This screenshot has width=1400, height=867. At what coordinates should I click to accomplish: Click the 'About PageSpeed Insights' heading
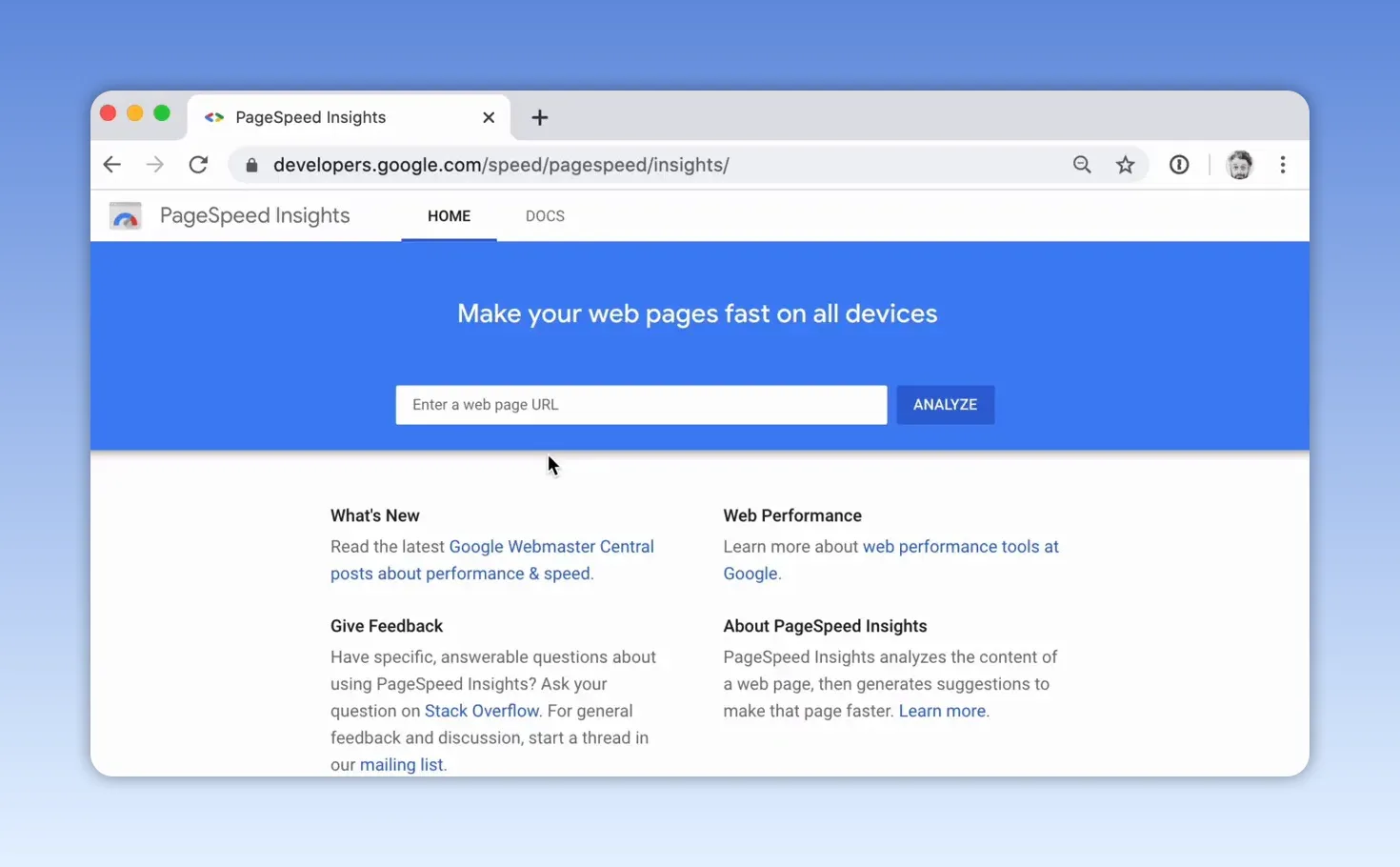pos(825,626)
